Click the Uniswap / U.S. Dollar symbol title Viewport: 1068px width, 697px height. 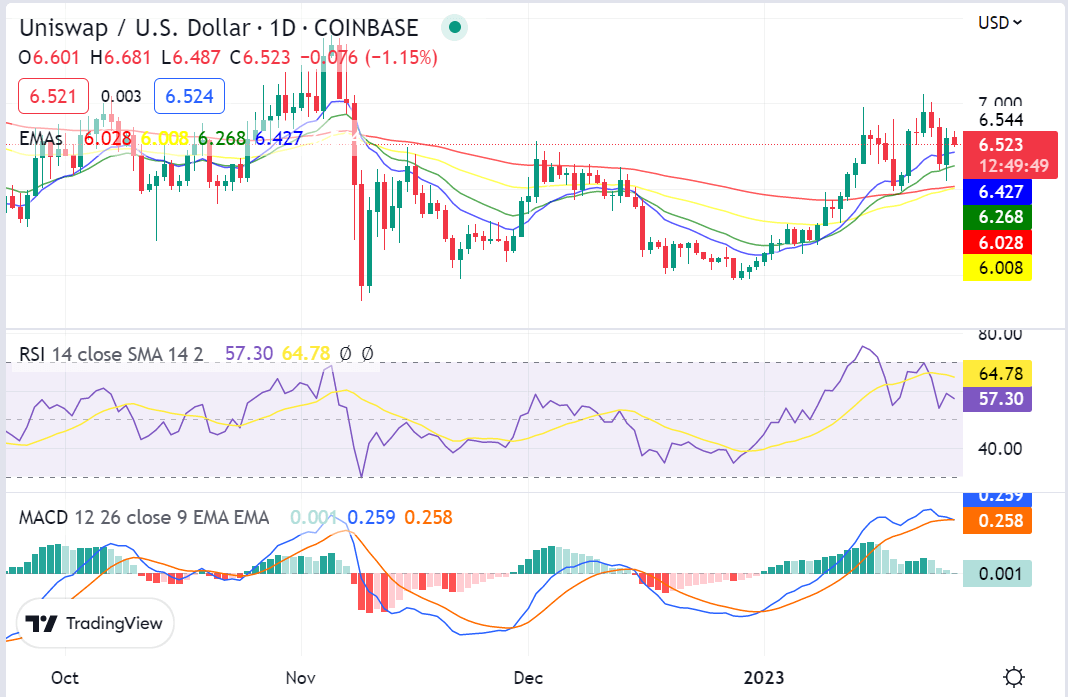[219, 28]
